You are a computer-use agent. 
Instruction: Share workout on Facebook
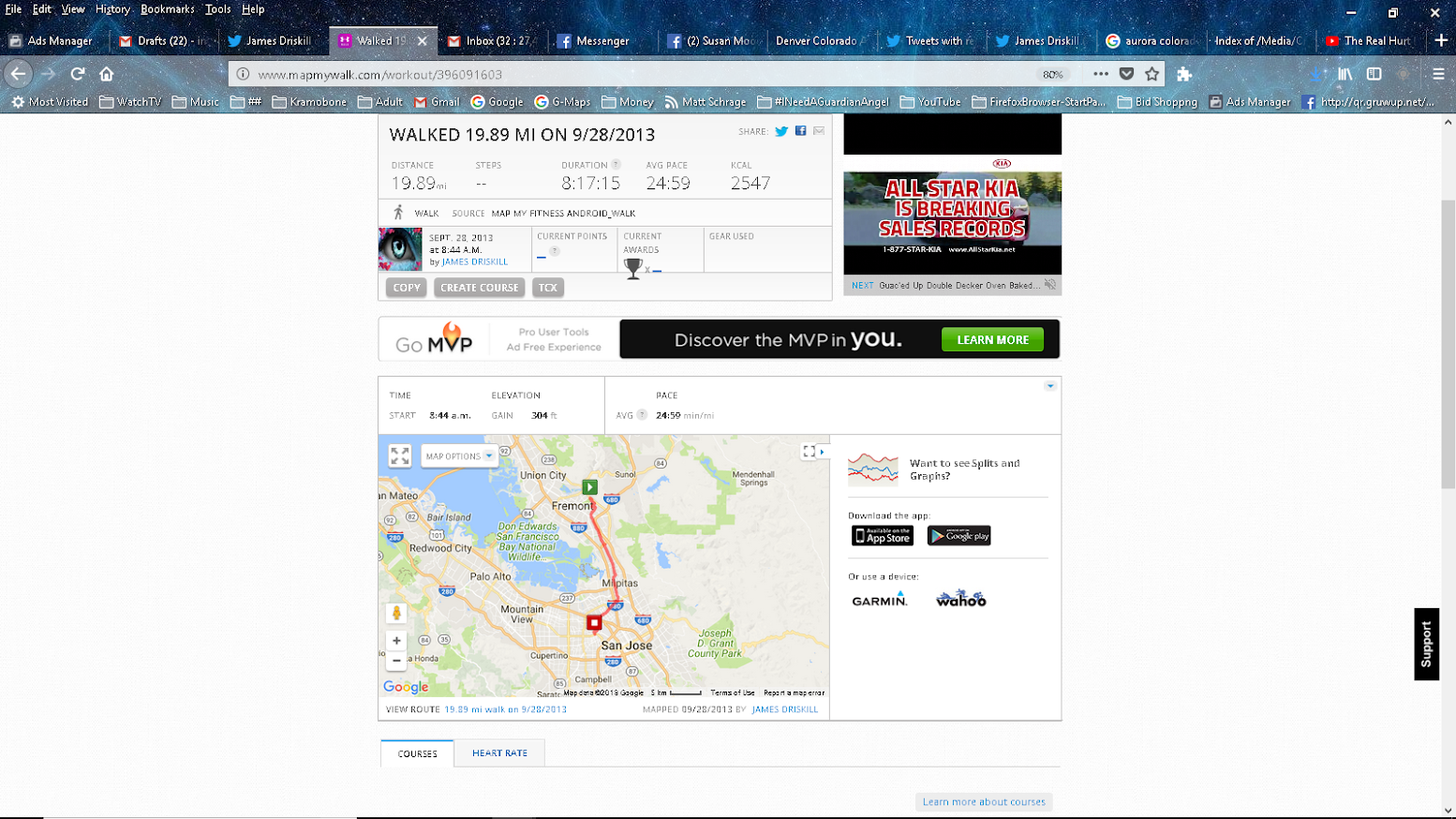click(801, 131)
